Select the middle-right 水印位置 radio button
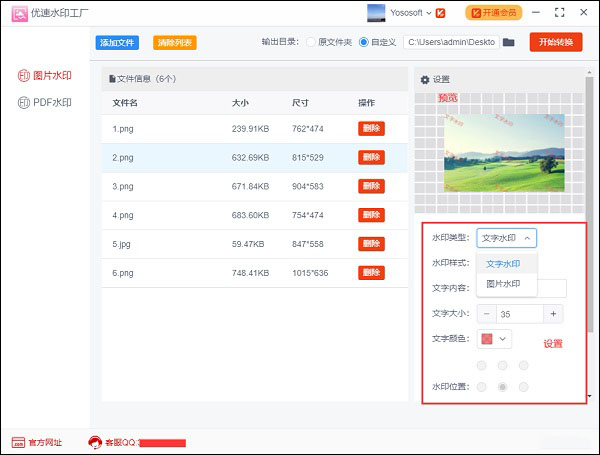The width and height of the screenshot is (600, 455). coord(523,387)
